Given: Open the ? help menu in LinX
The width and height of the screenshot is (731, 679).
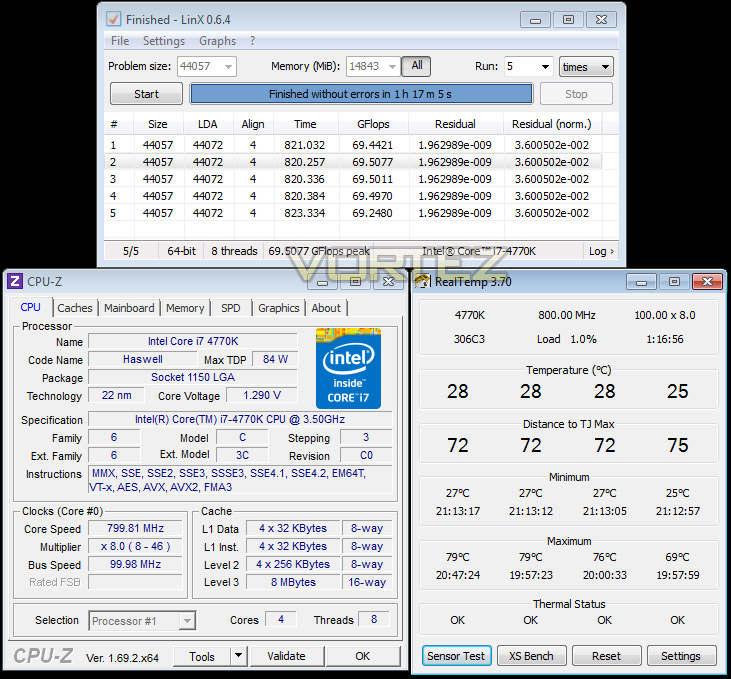Looking at the screenshot, I should [x=252, y=41].
